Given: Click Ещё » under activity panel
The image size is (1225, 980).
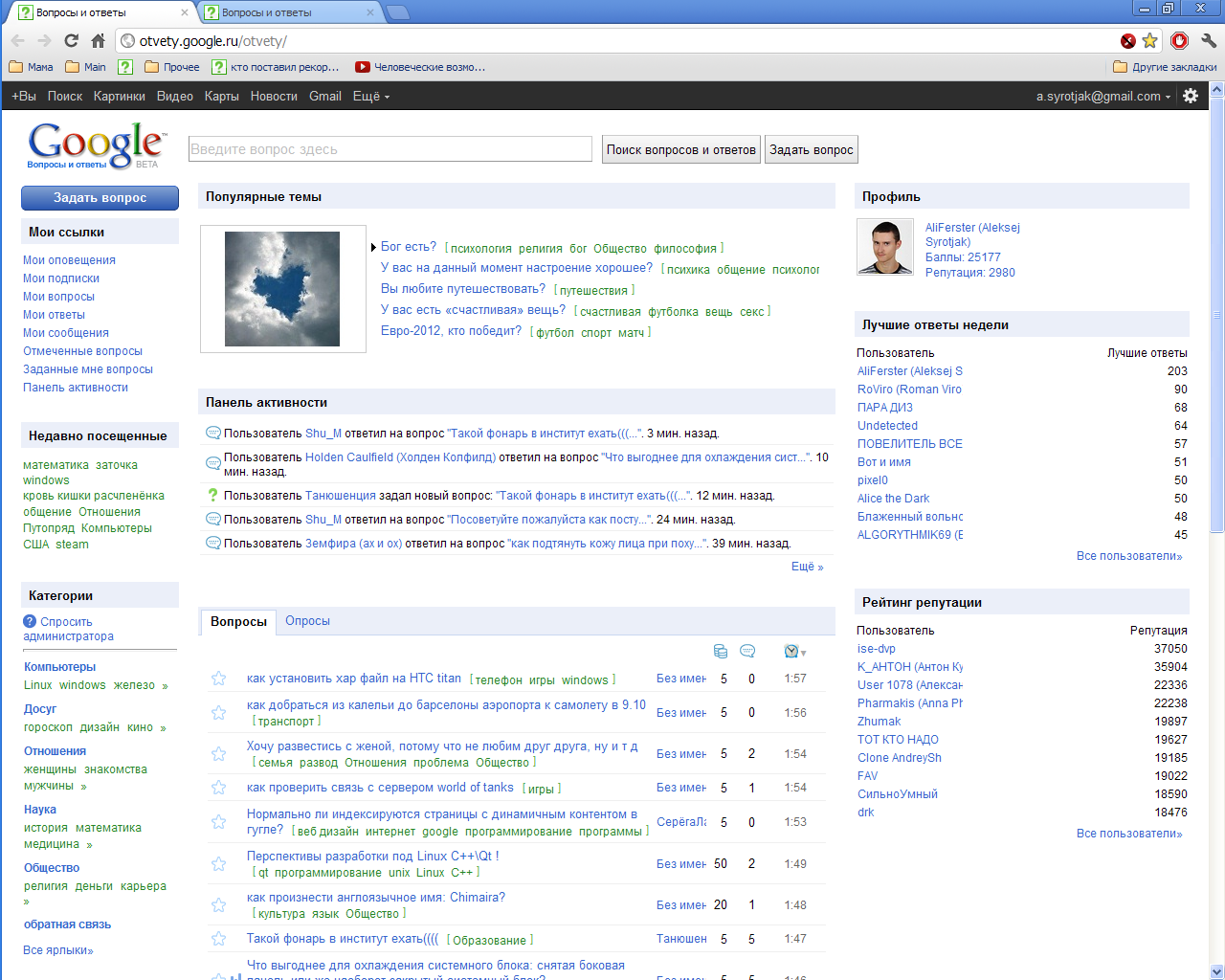Looking at the screenshot, I should (807, 567).
